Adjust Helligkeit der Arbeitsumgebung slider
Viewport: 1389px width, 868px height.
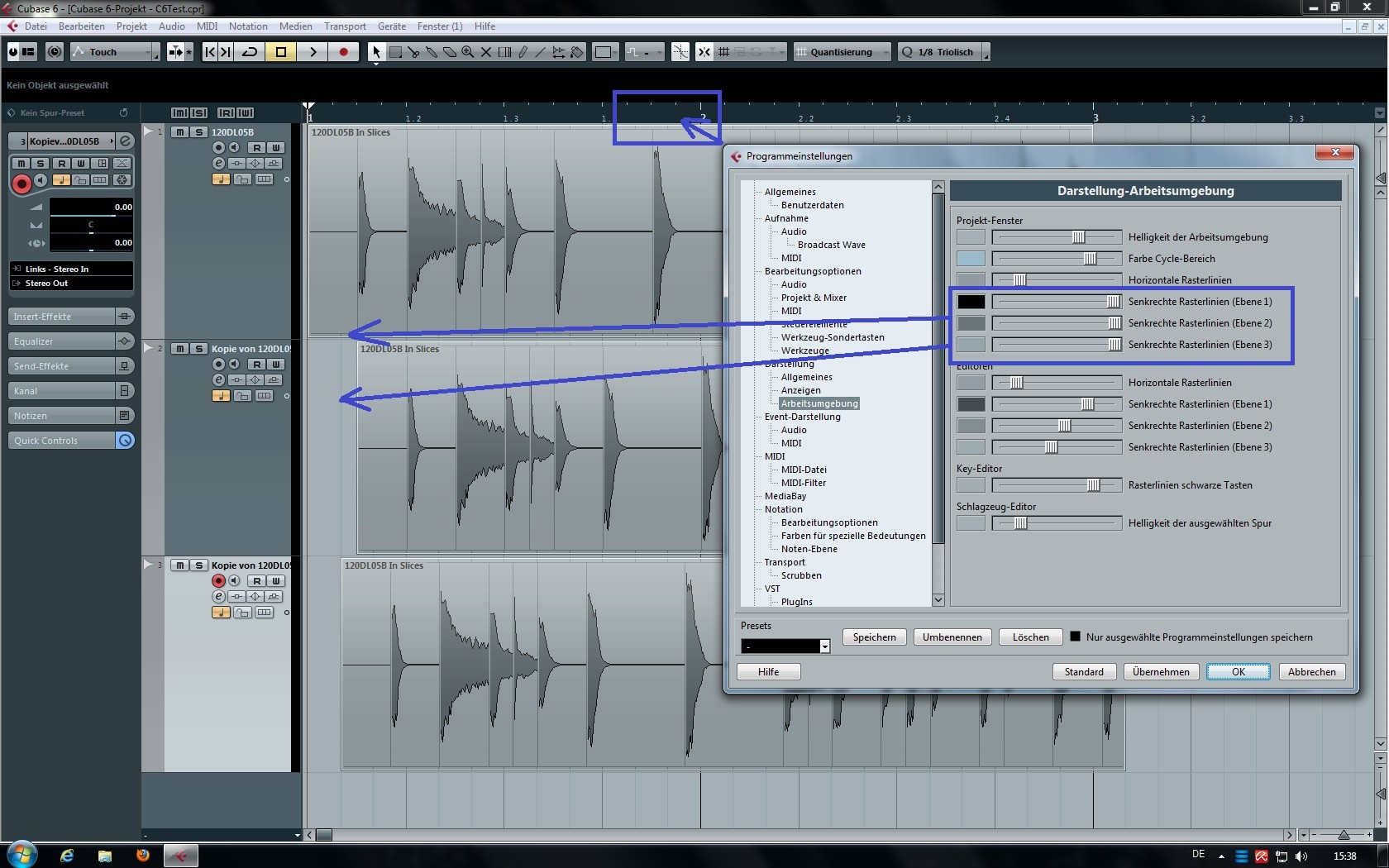coord(1057,237)
